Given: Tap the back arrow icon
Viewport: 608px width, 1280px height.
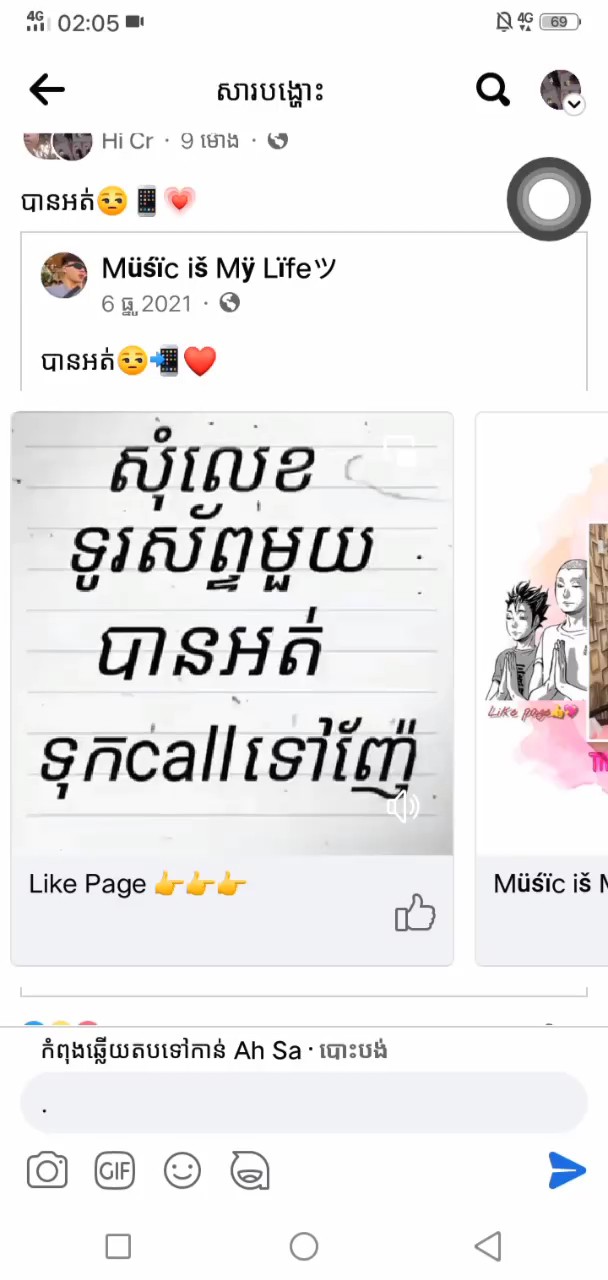Looking at the screenshot, I should point(47,90).
